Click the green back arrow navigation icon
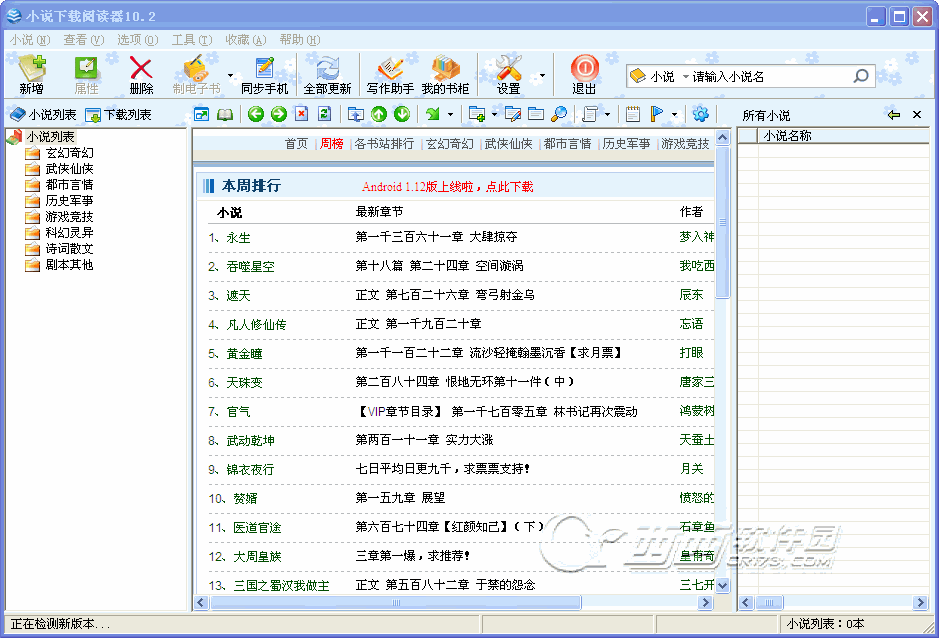This screenshot has width=939, height=638. pyautogui.click(x=256, y=114)
